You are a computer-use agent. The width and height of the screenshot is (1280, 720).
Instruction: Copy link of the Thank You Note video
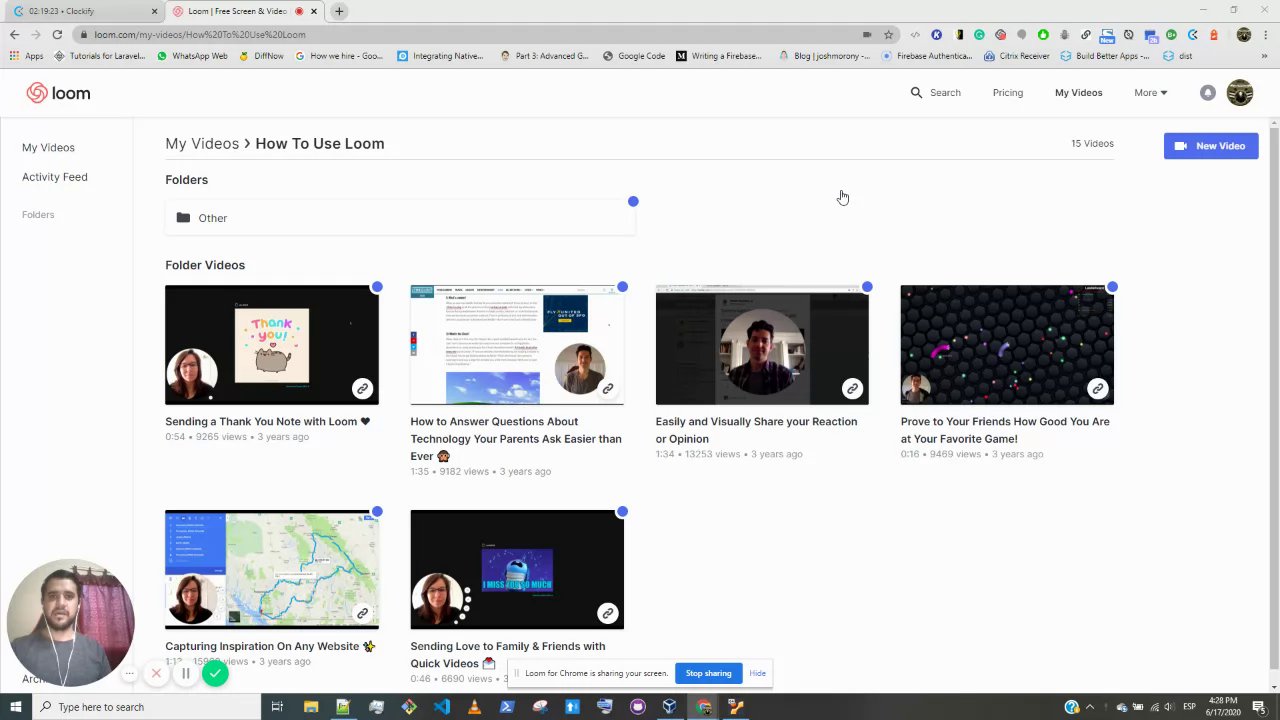coord(362,388)
